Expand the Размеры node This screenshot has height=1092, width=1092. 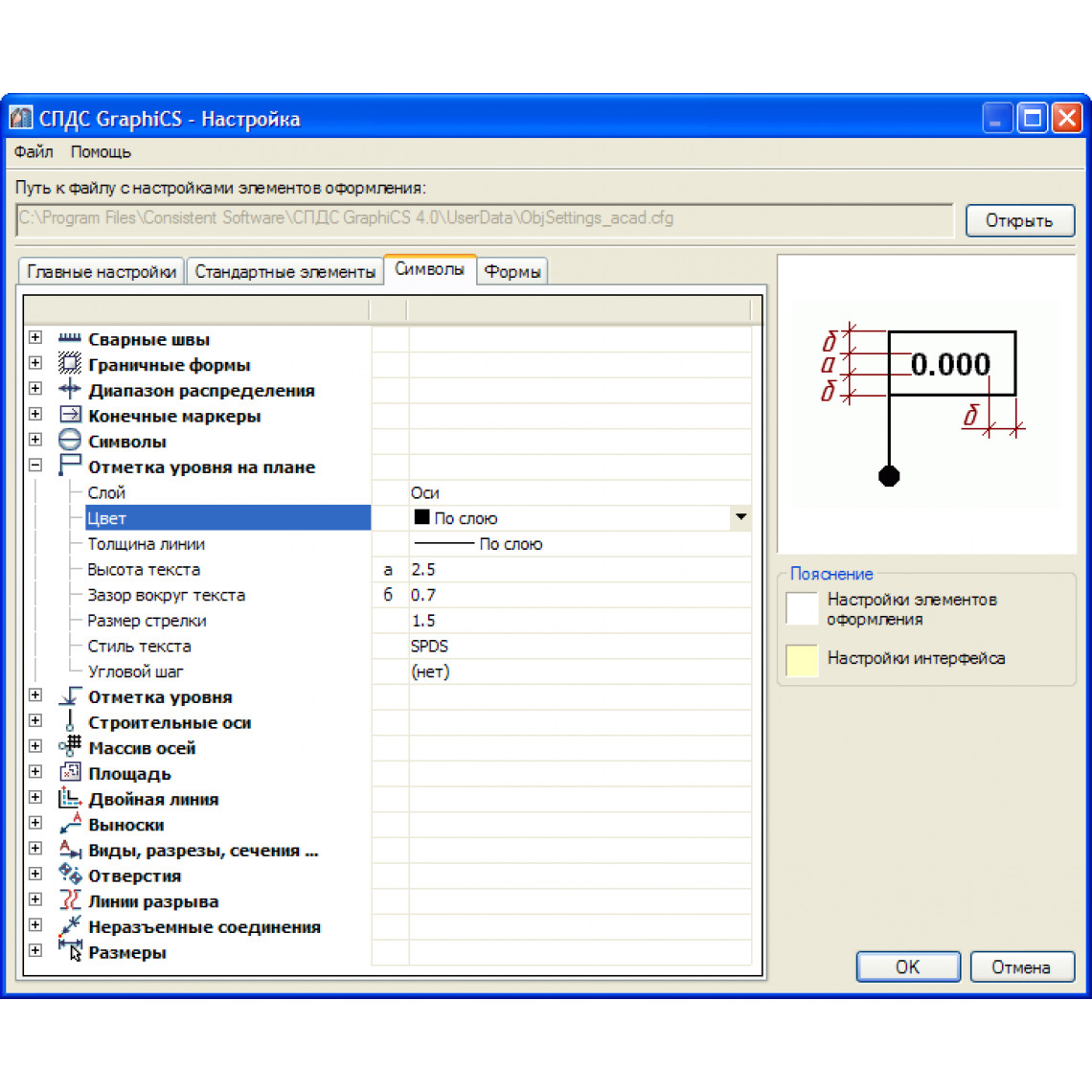point(35,950)
